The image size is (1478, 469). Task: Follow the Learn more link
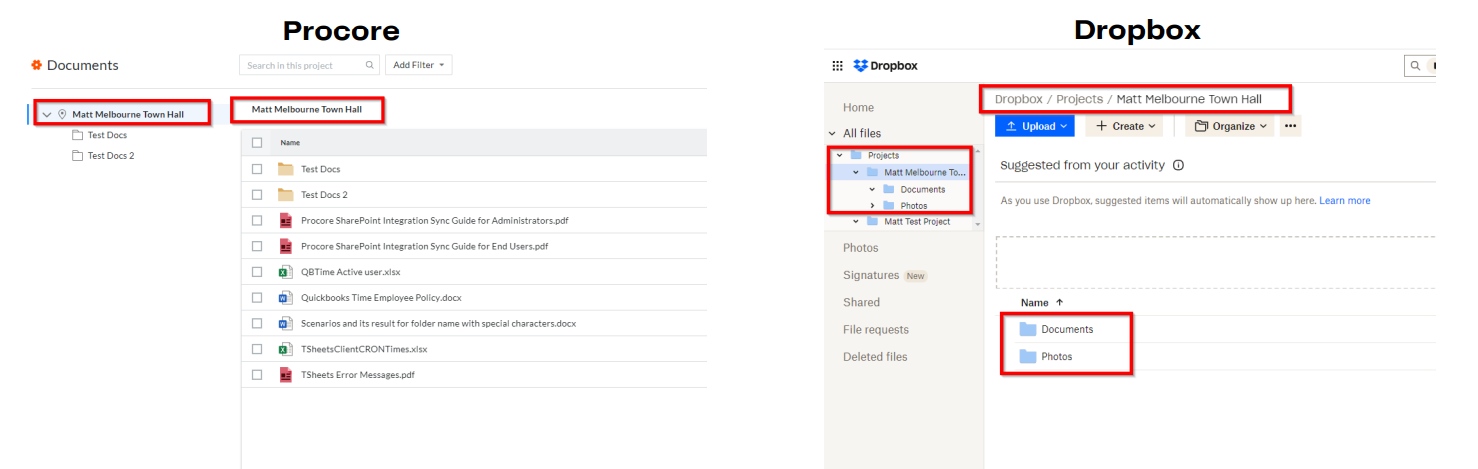(1345, 201)
